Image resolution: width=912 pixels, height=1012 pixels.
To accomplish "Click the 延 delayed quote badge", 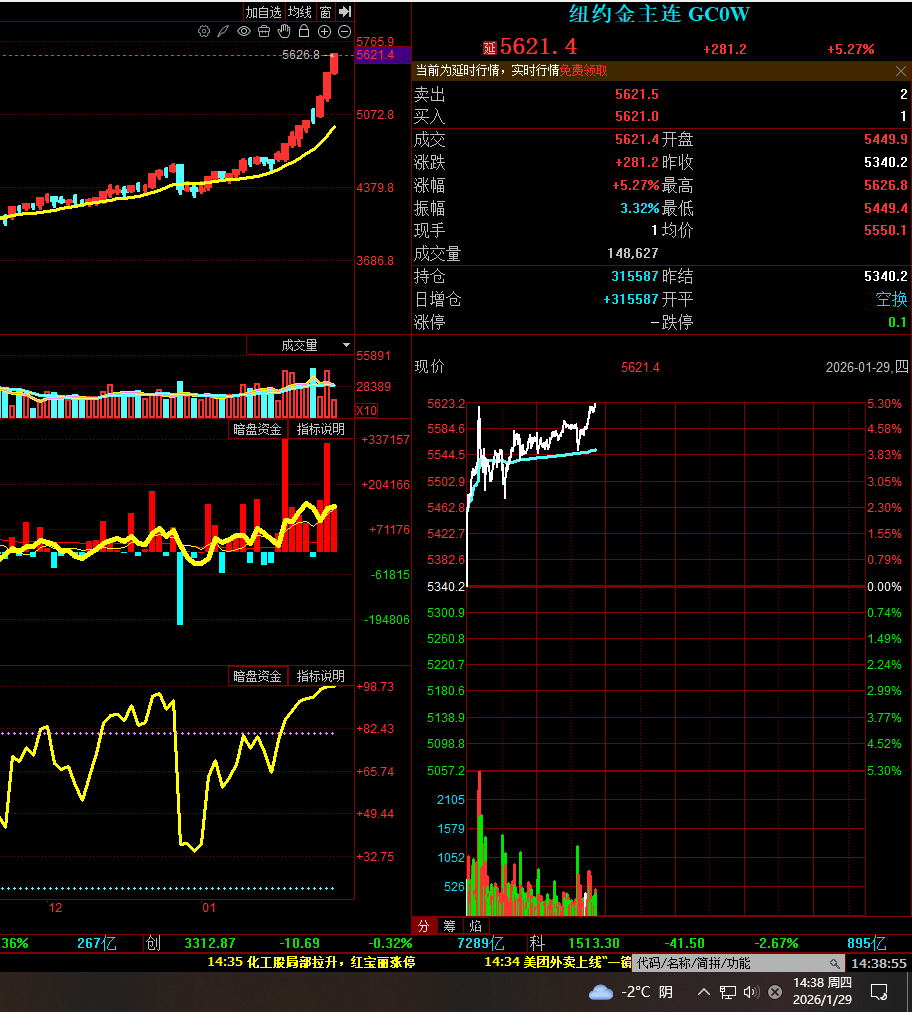I will 489,48.
